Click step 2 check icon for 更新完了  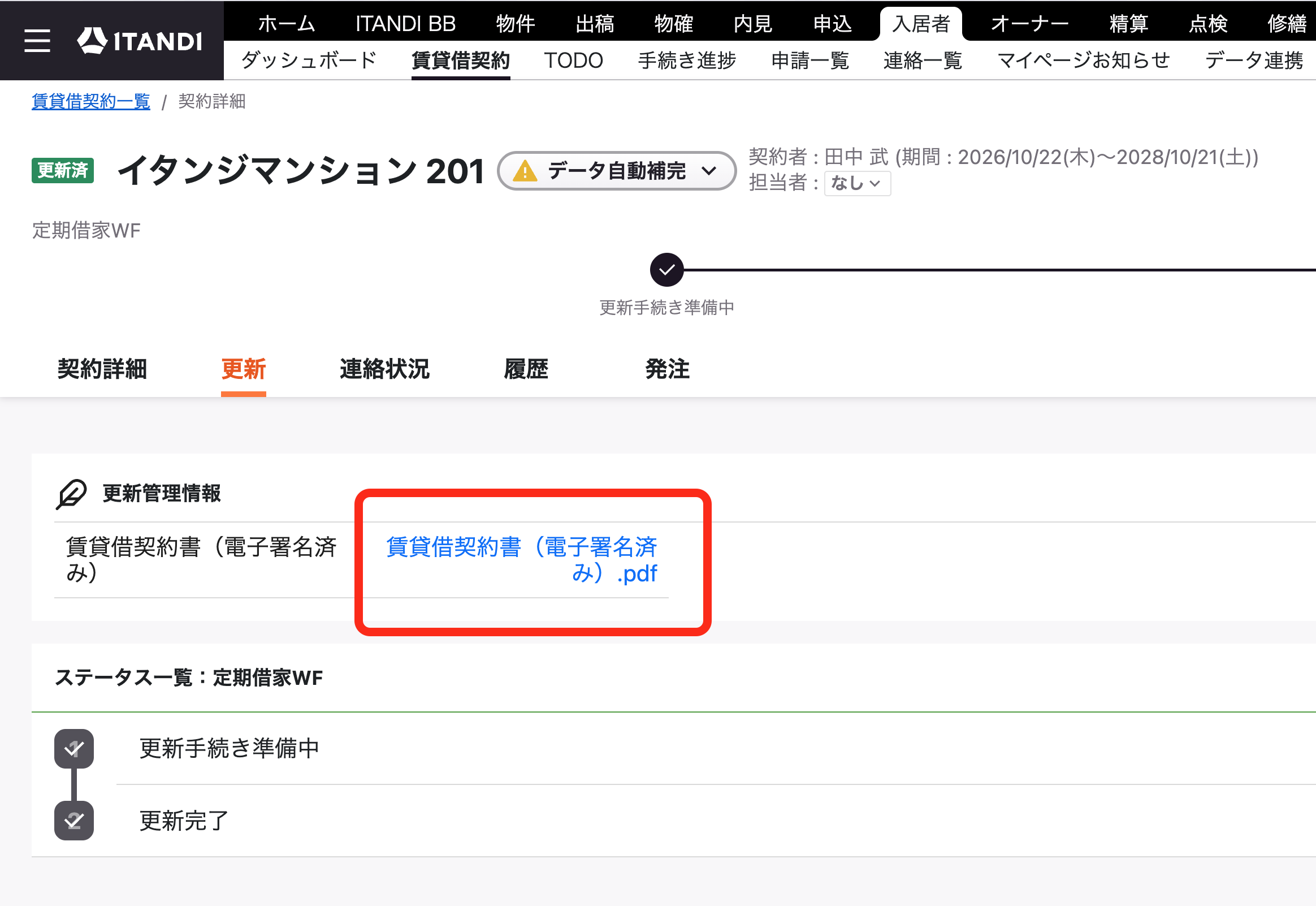pos(74,820)
